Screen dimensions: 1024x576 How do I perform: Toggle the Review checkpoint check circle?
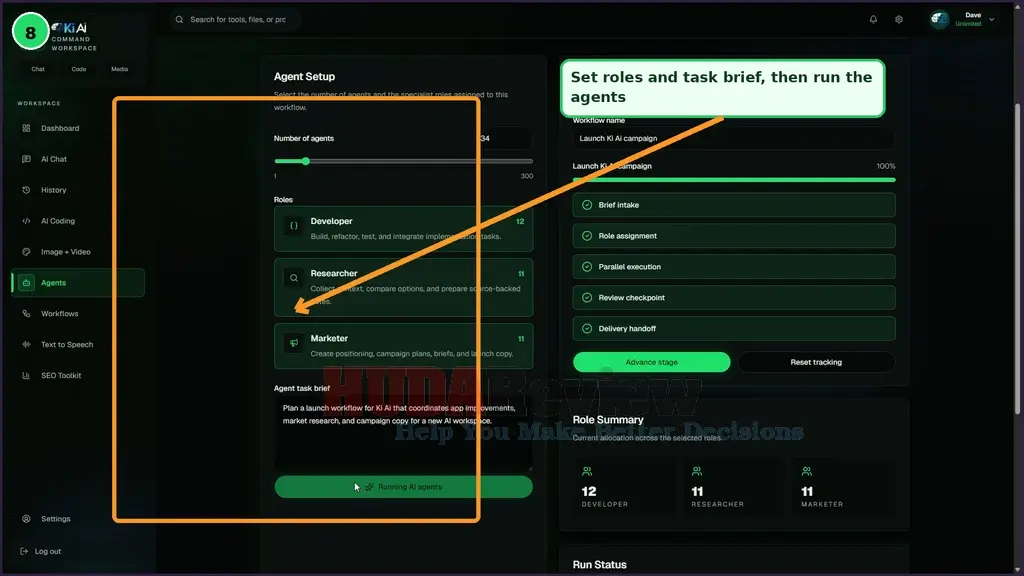(587, 298)
